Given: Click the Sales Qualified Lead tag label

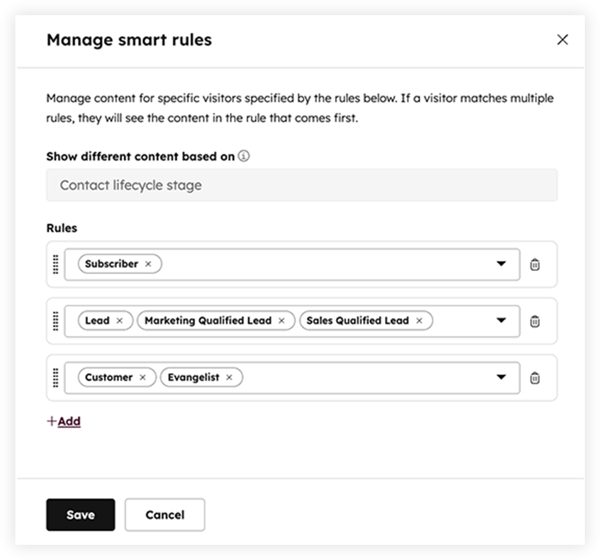Looking at the screenshot, I should click(357, 320).
